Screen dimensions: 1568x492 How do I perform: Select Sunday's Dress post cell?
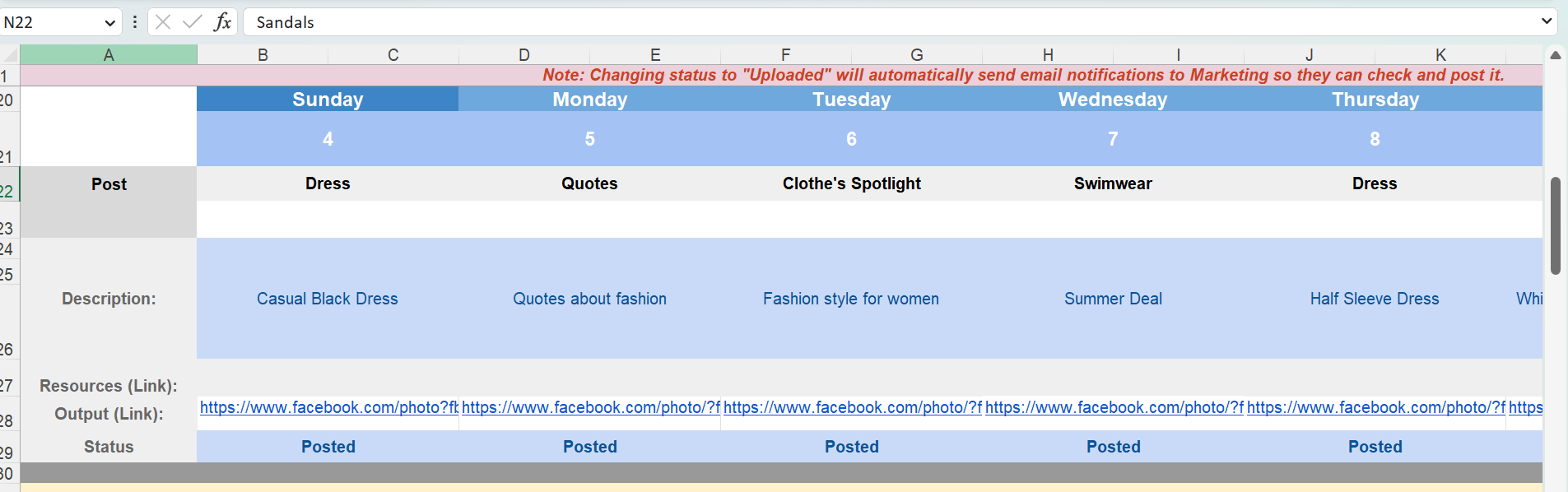328,183
